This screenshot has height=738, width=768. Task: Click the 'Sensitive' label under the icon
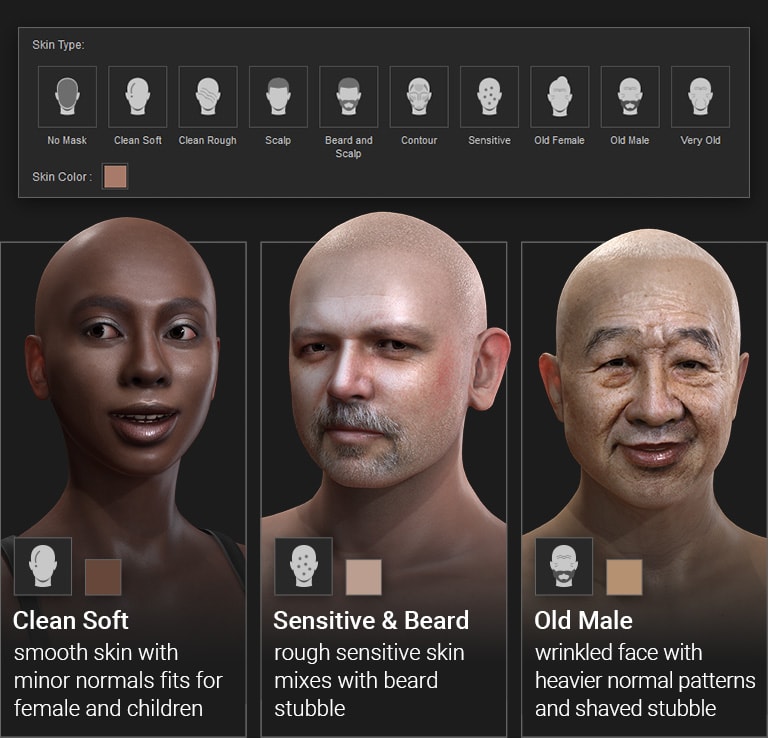pyautogui.click(x=489, y=140)
